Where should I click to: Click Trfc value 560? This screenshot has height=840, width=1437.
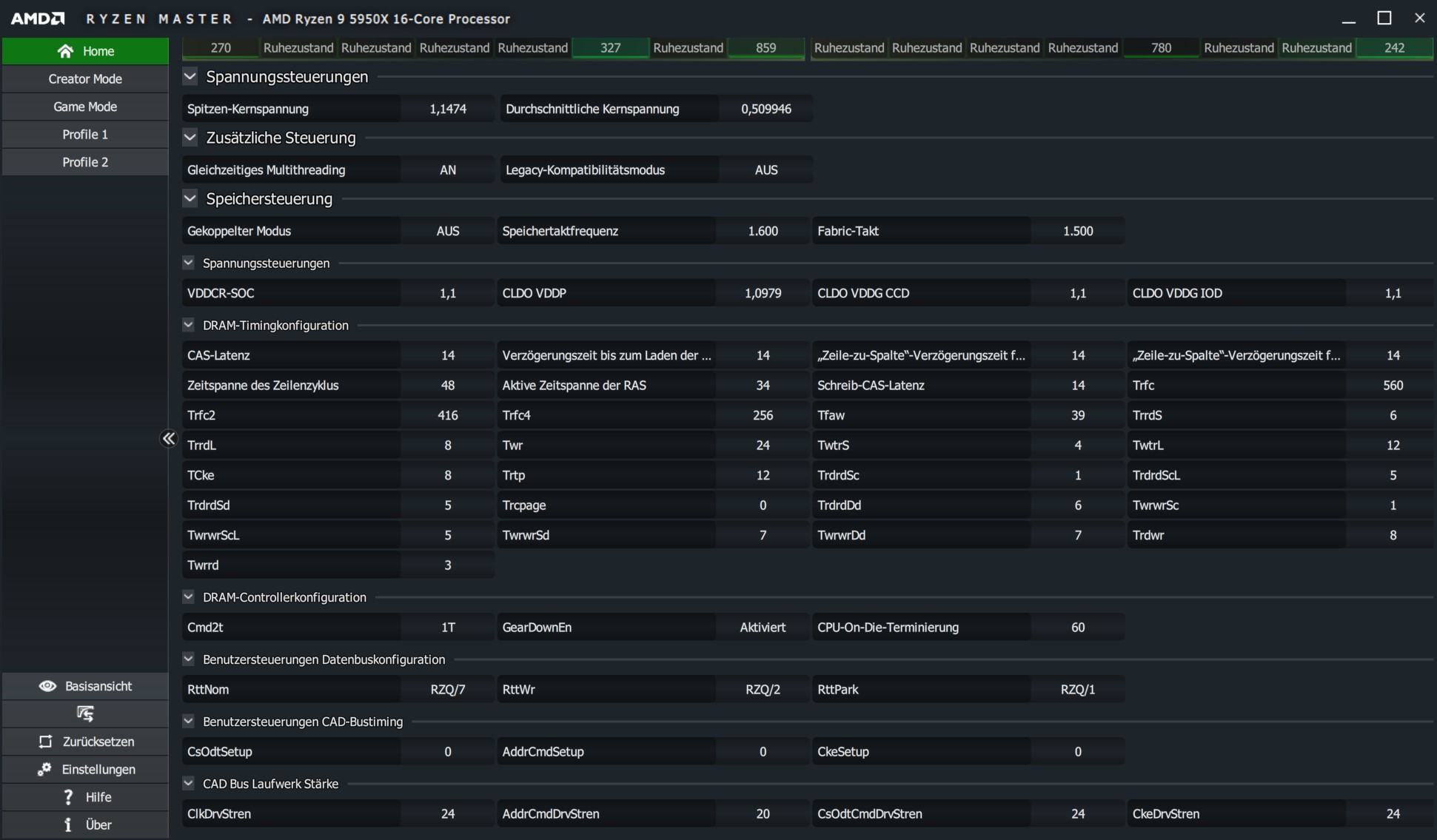click(1393, 386)
